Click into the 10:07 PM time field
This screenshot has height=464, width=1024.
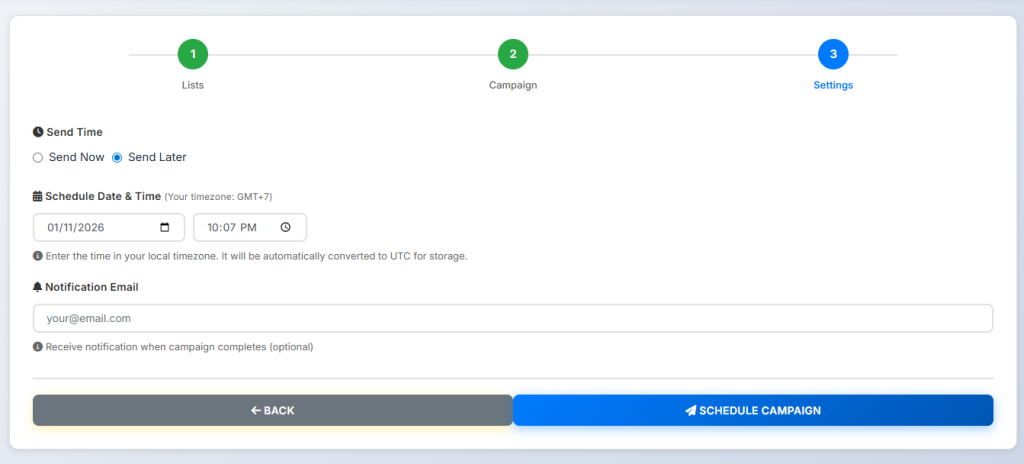tap(235, 227)
